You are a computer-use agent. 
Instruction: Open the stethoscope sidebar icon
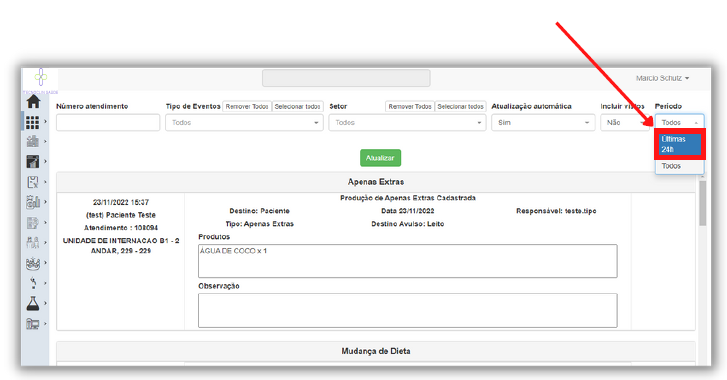coord(32,283)
